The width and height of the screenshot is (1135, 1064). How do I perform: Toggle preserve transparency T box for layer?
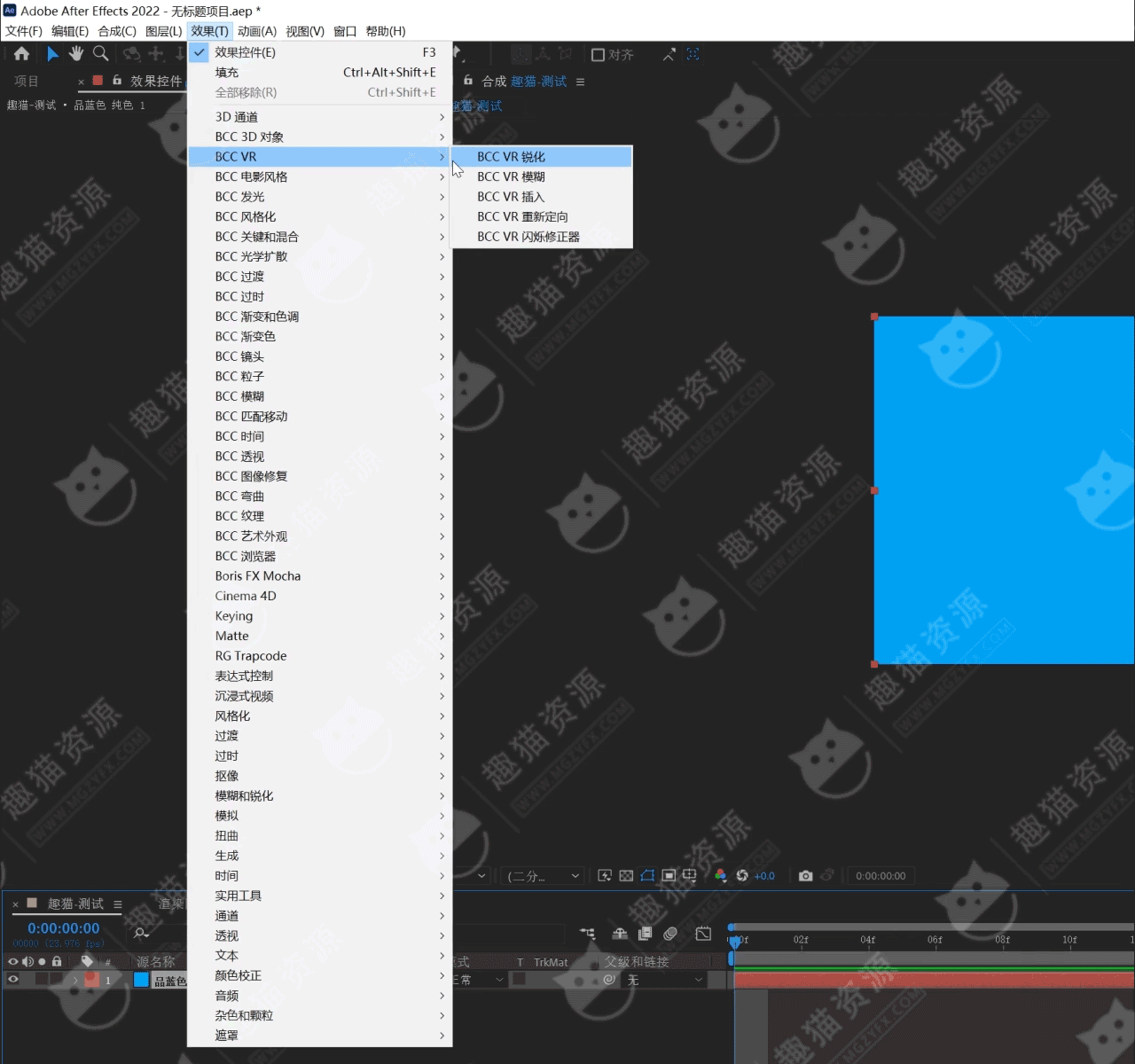pos(519,979)
